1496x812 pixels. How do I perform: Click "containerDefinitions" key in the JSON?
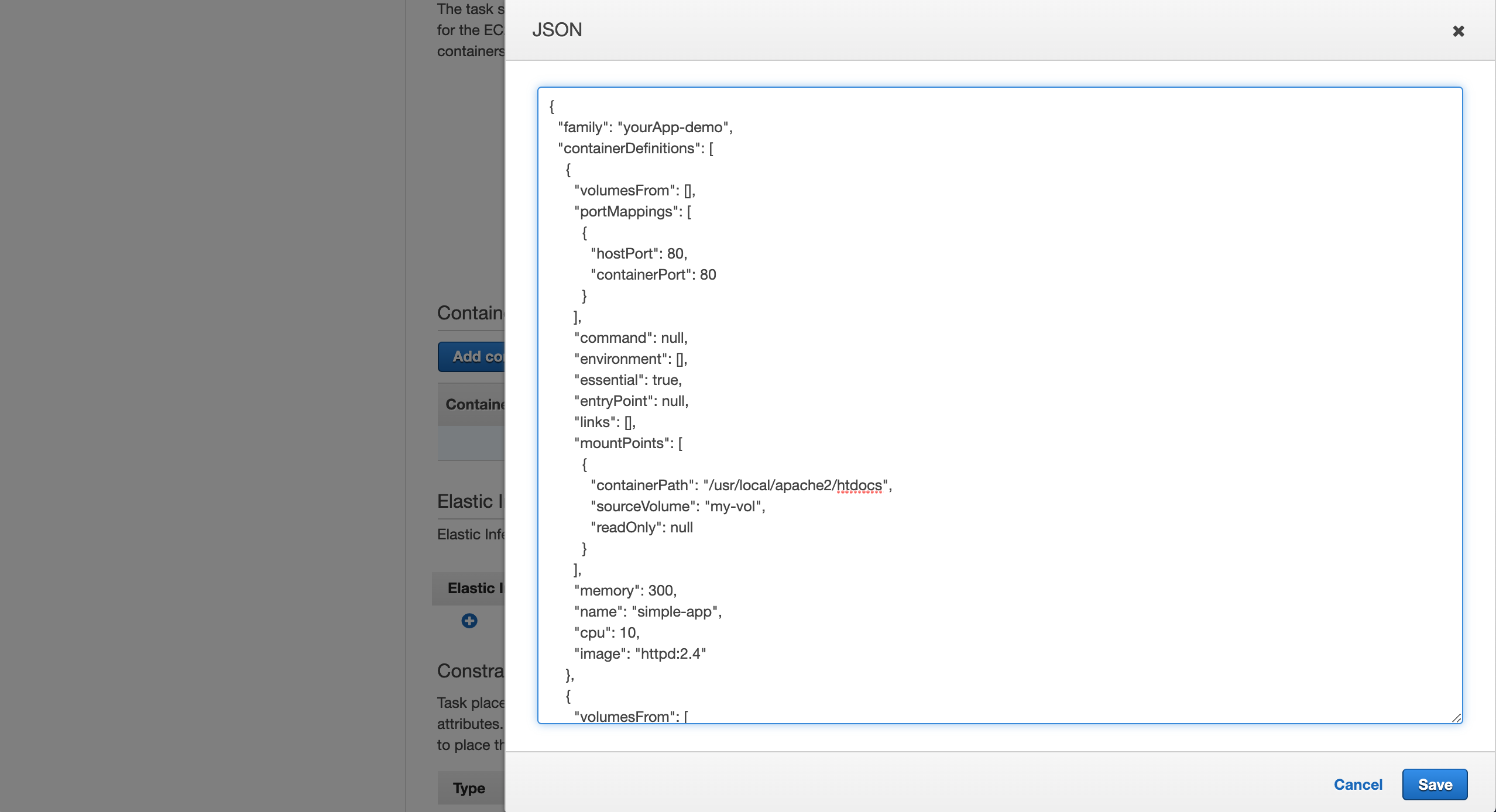630,149
